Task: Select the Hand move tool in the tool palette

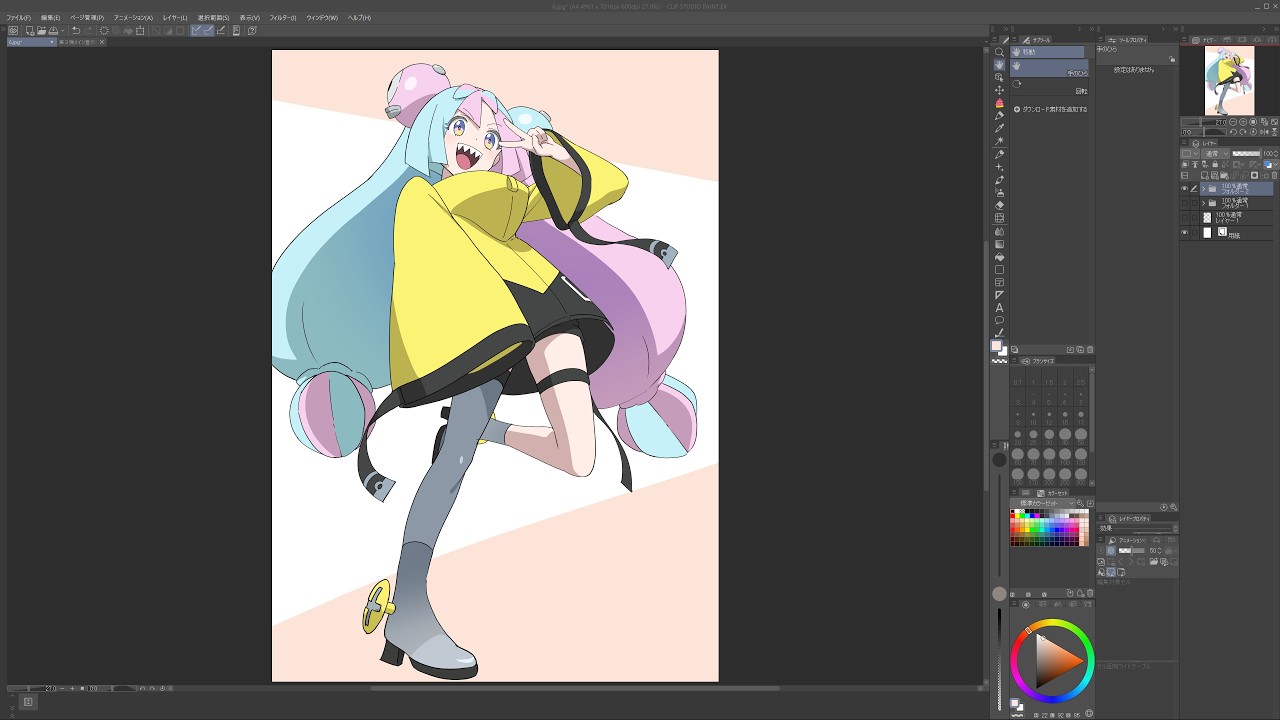Action: [999, 65]
